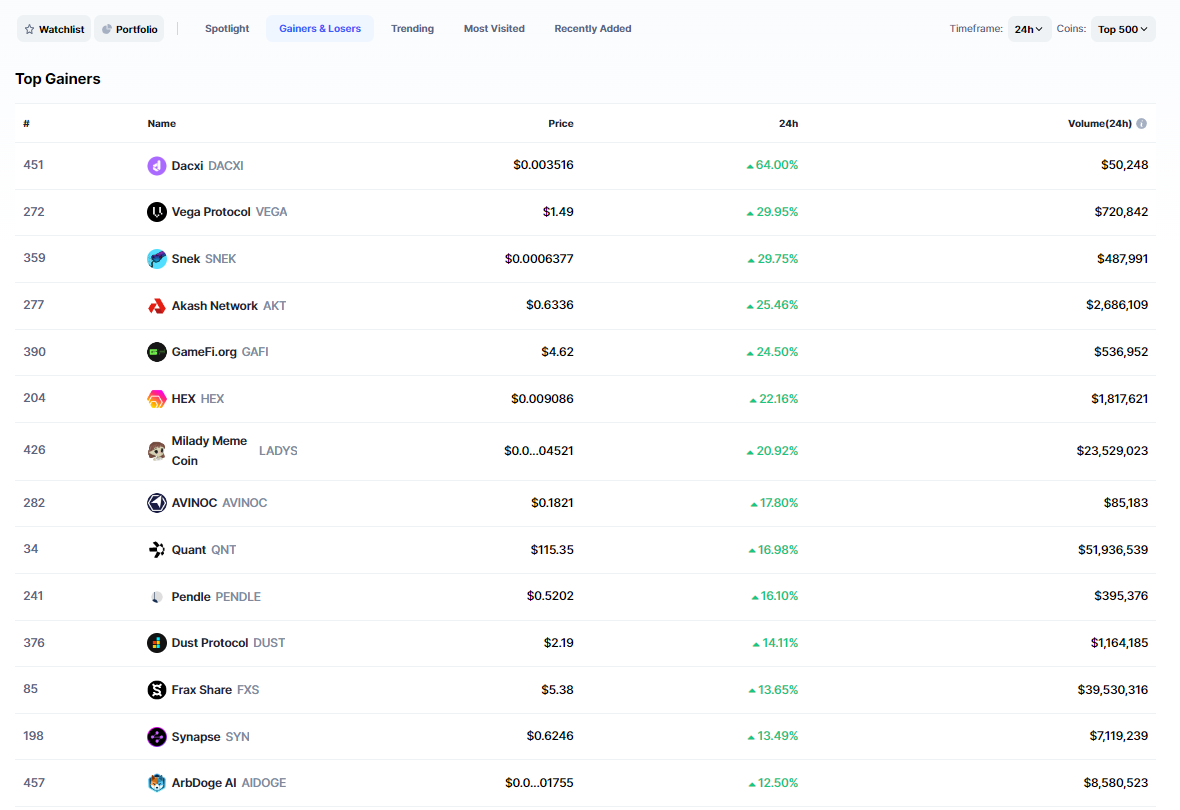Open the Frax Share coin link
Viewport: 1180px width, 810px height.
[201, 690]
